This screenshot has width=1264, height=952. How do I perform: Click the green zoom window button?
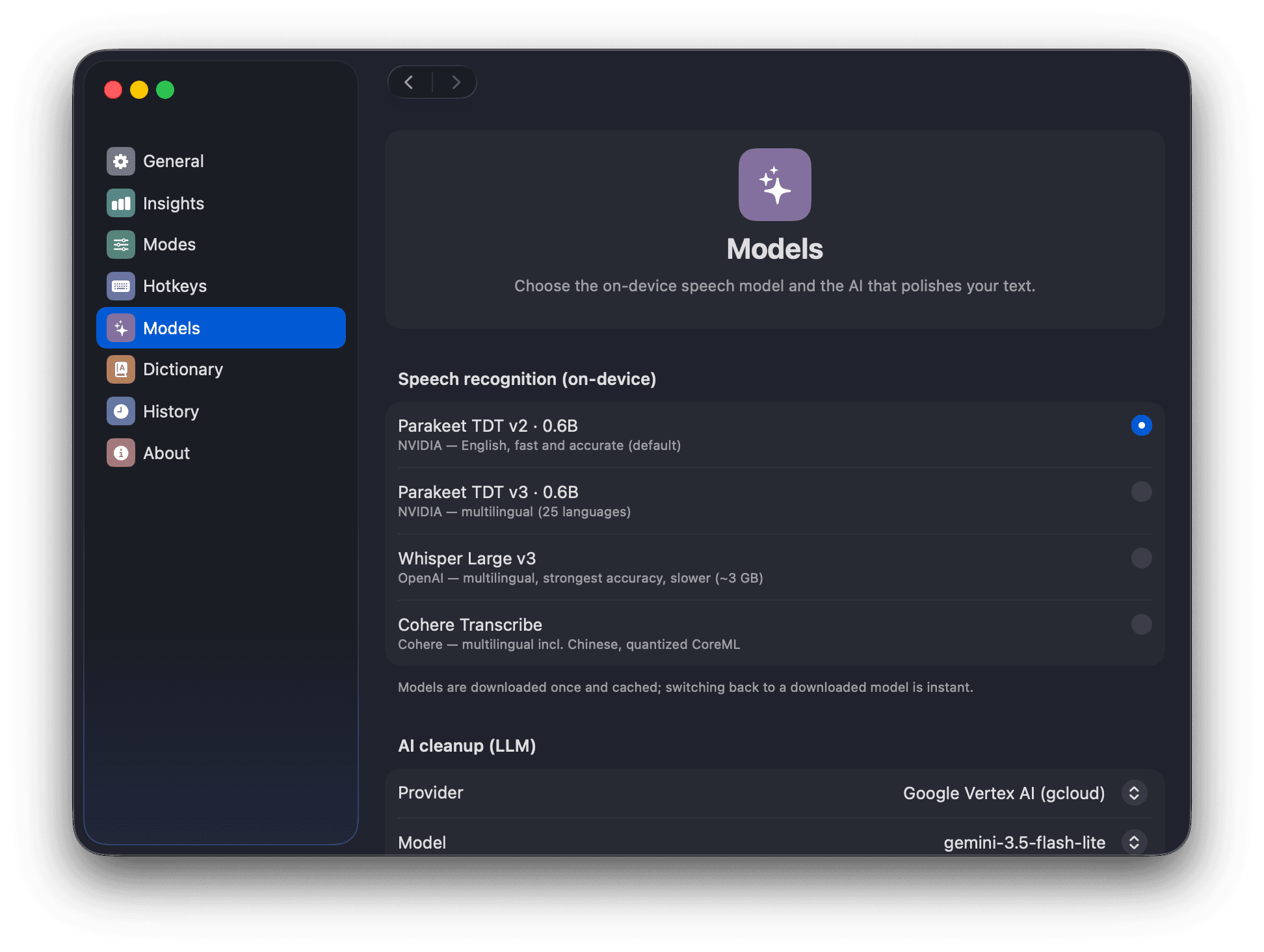[165, 90]
